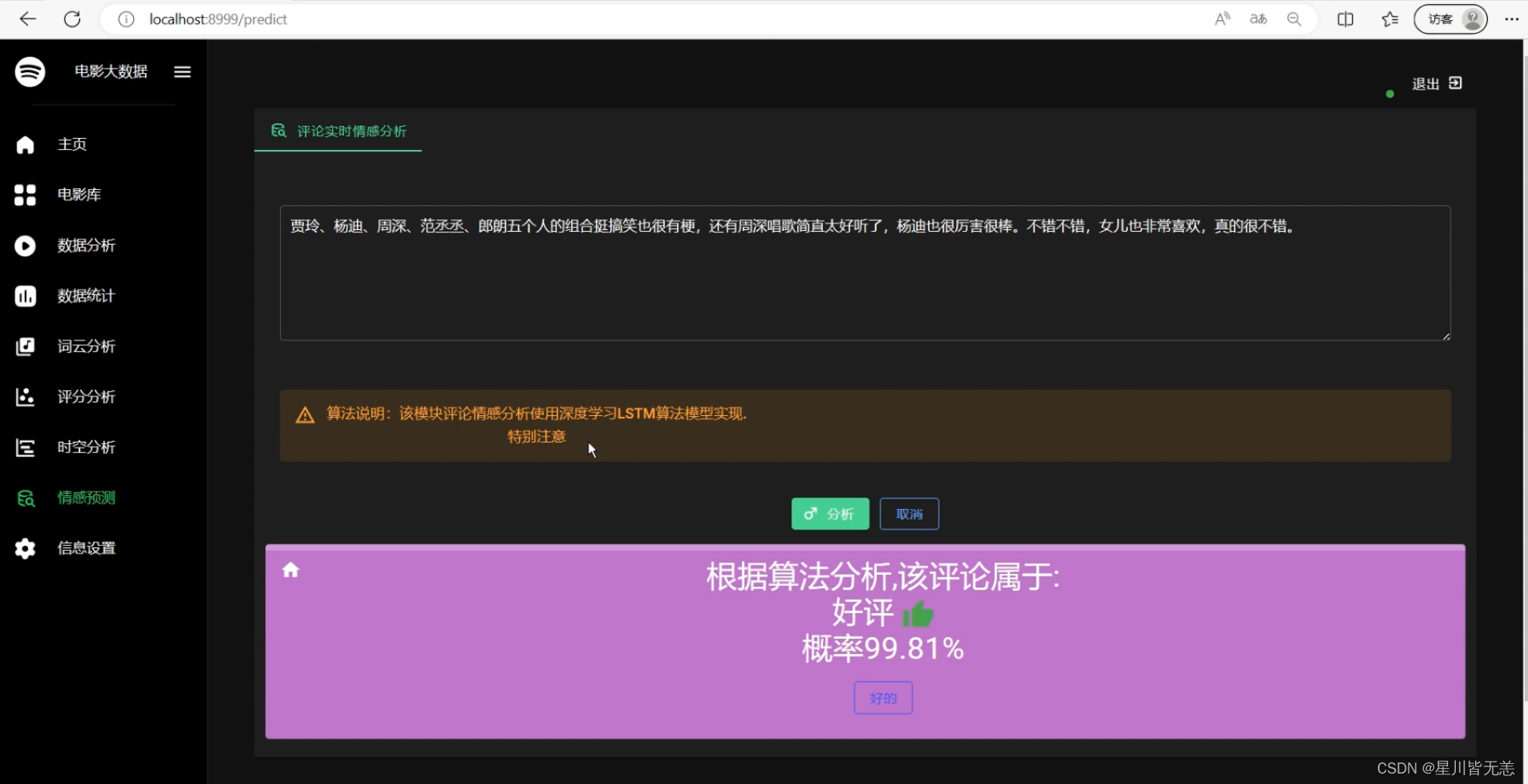The image size is (1528, 784).
Task: Click the 概率99.81% result text
Action: click(x=883, y=649)
